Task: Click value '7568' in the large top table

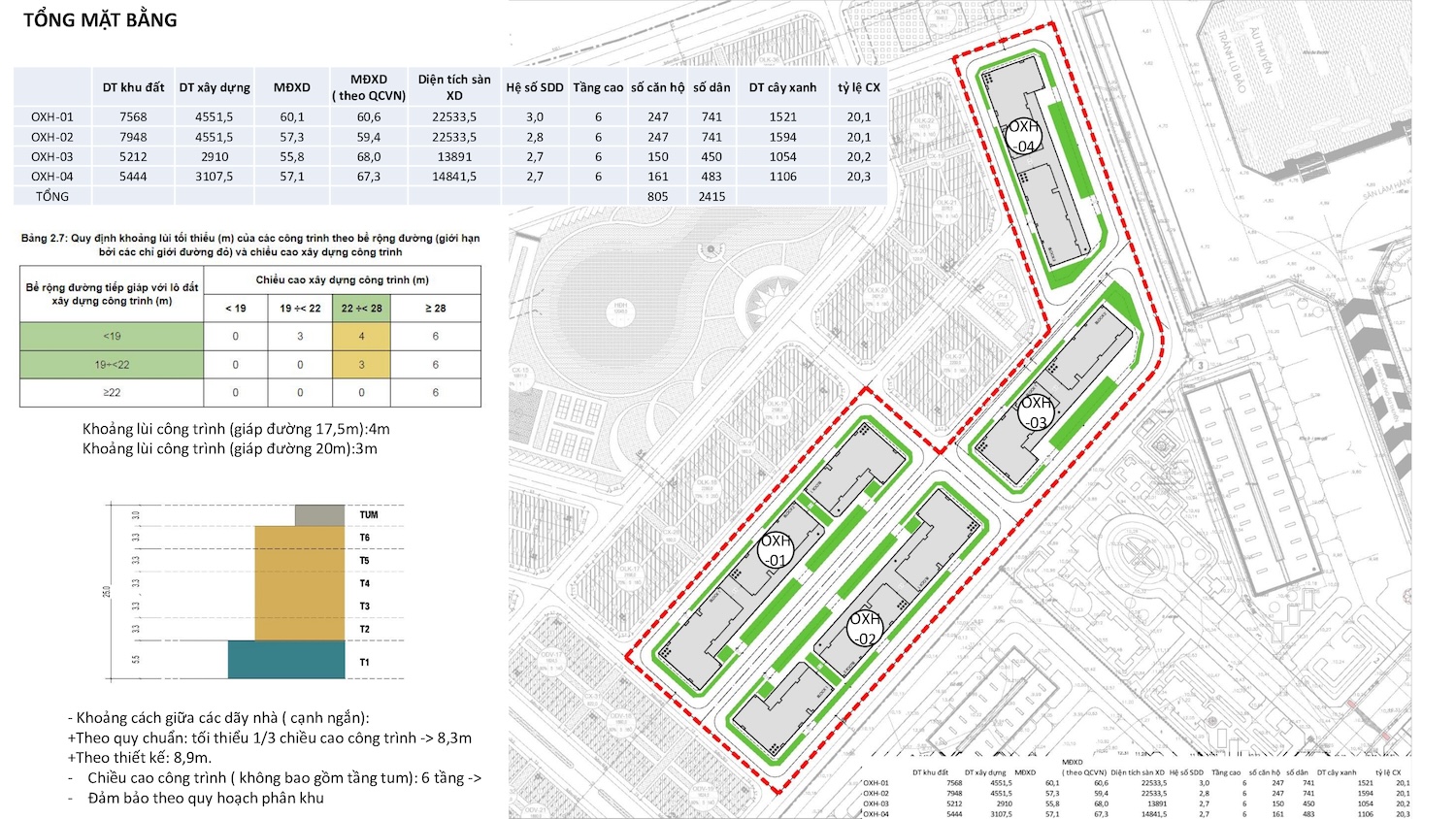Action: click(x=133, y=116)
